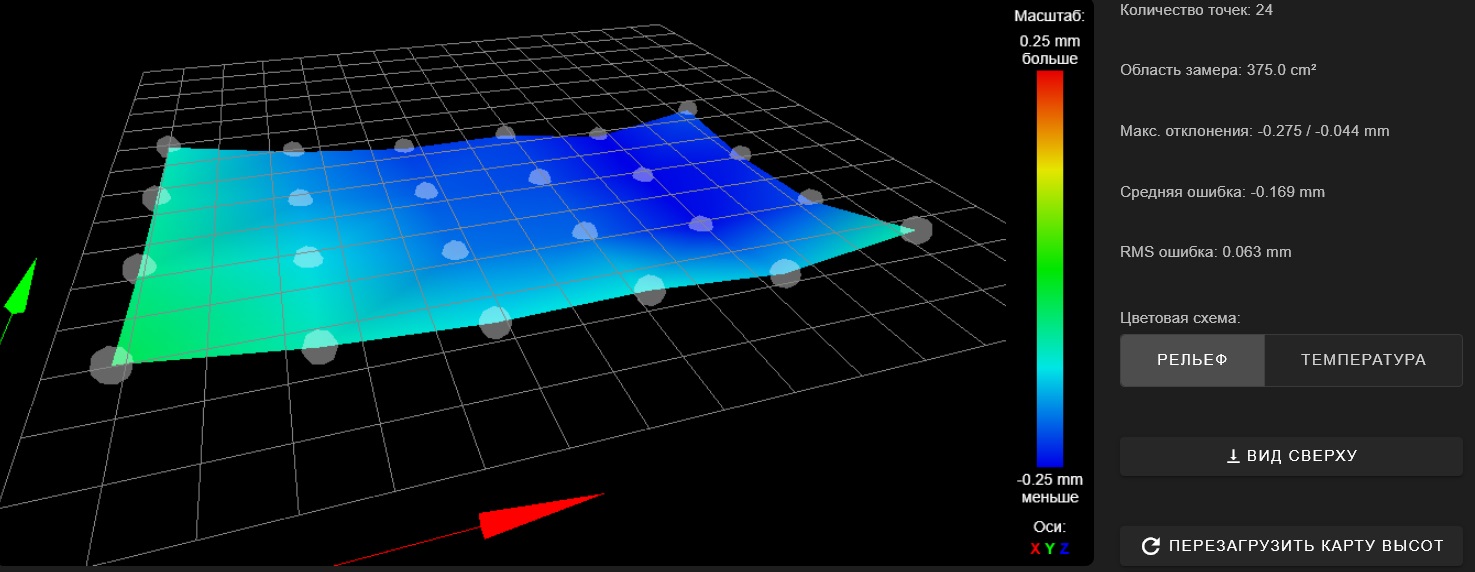This screenshot has height=572, width=1475.
Task: Click the 'Количество точек: 24' text
Action: coord(1196,10)
